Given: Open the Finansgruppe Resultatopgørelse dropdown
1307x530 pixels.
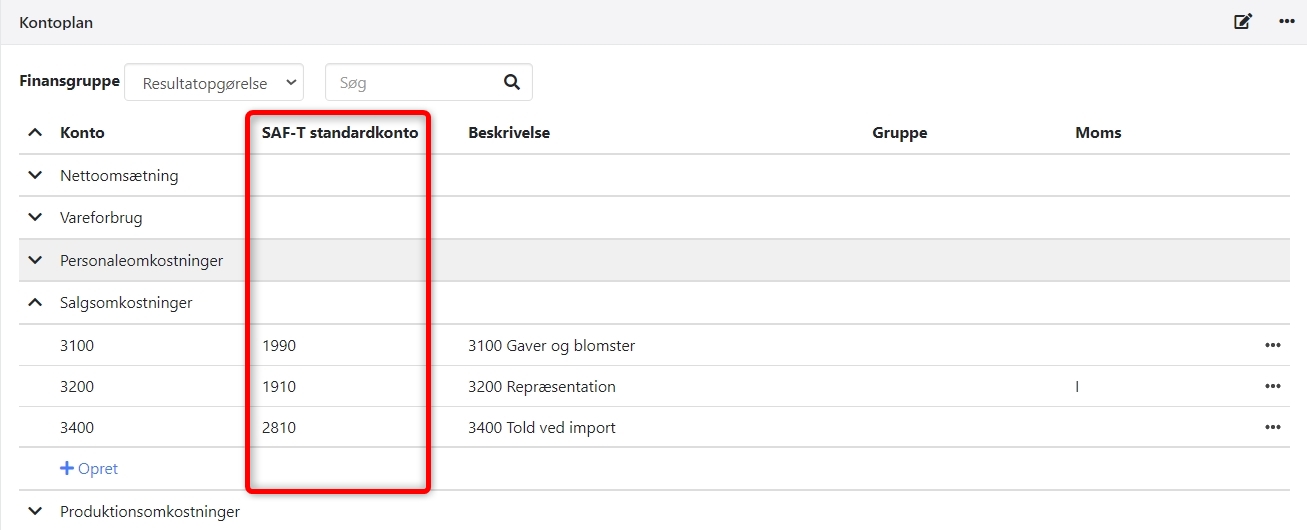Looking at the screenshot, I should (x=213, y=83).
